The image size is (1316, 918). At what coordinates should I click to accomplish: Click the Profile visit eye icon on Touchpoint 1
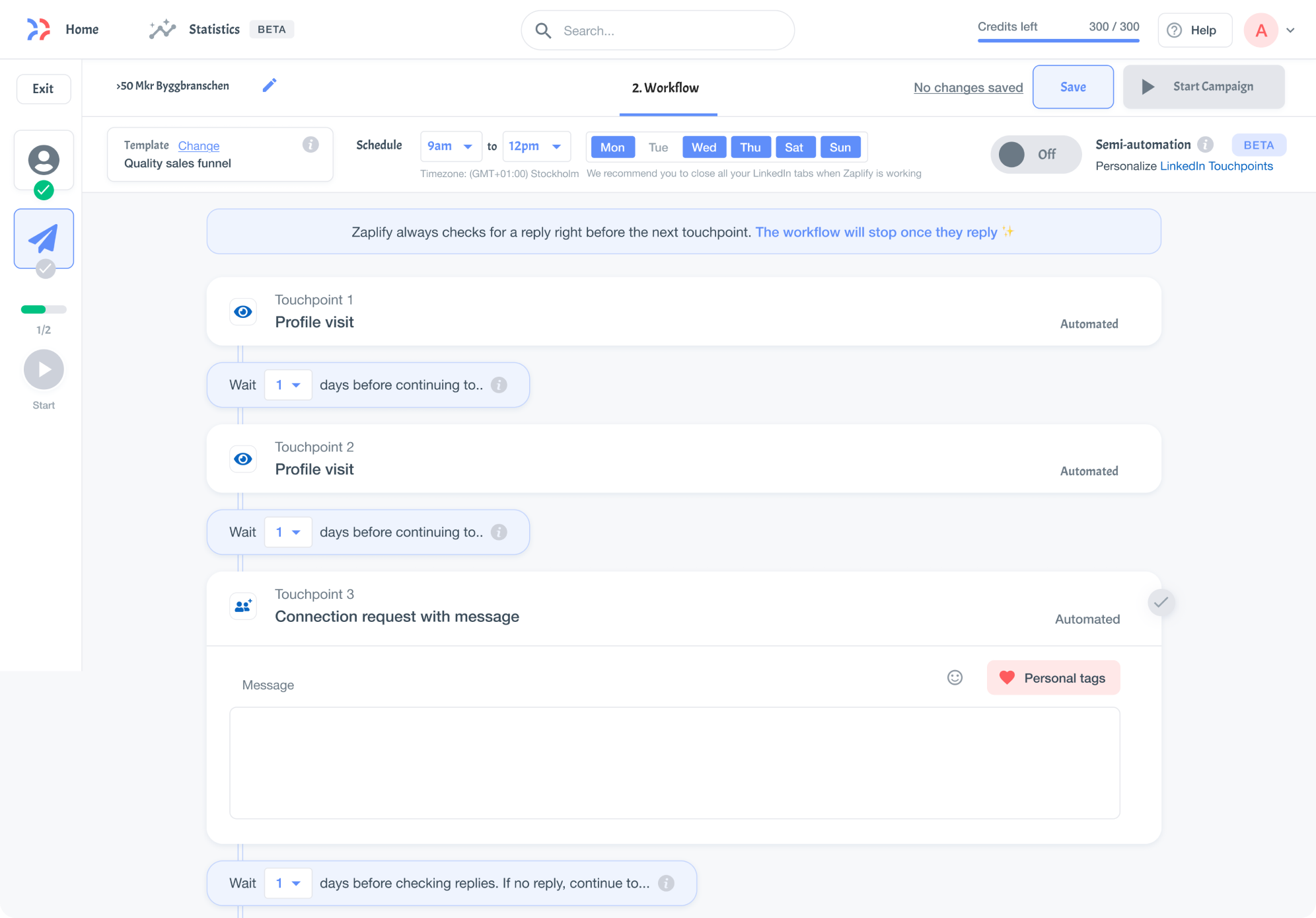coord(242,311)
